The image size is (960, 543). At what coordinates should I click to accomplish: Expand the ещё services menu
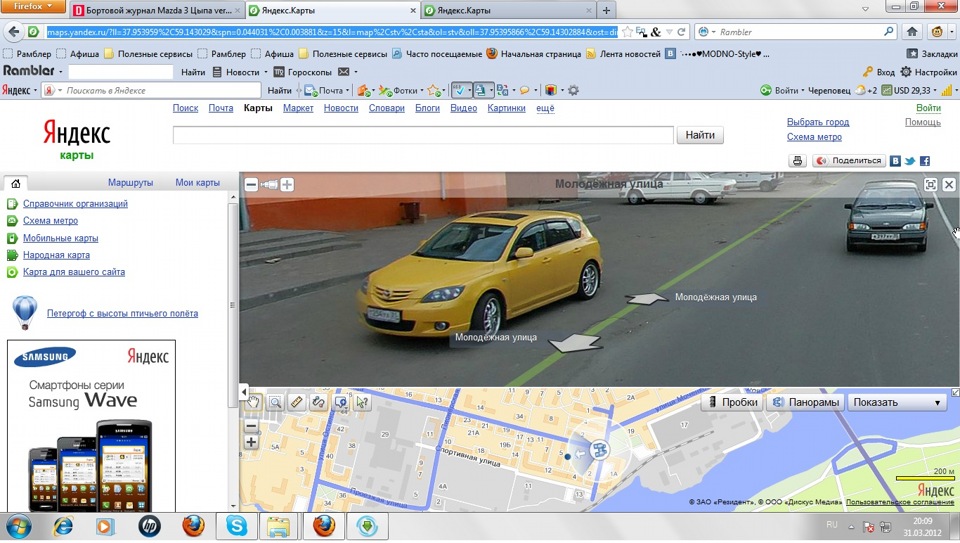coord(545,108)
